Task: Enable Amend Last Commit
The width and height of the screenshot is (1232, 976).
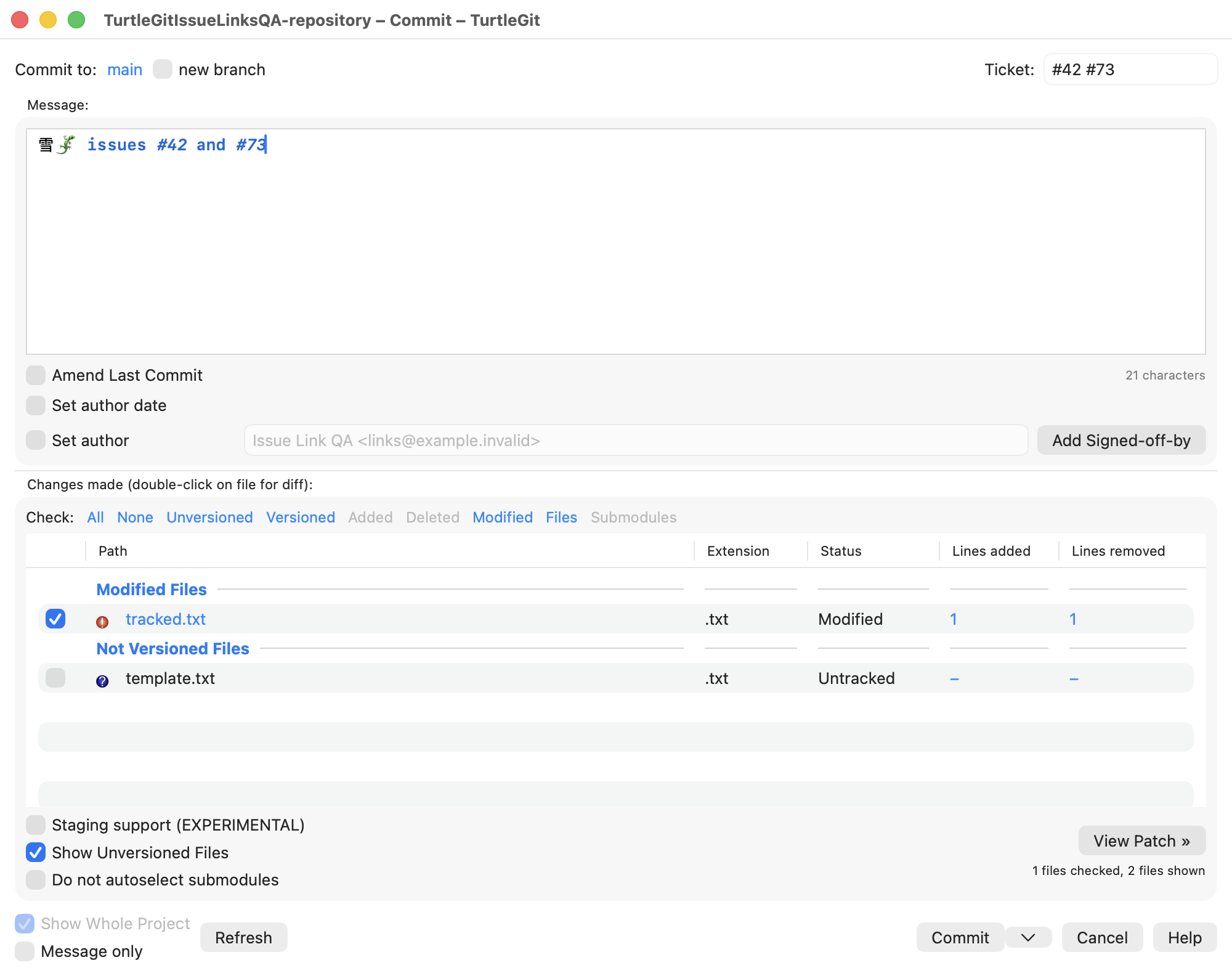Action: click(x=36, y=375)
